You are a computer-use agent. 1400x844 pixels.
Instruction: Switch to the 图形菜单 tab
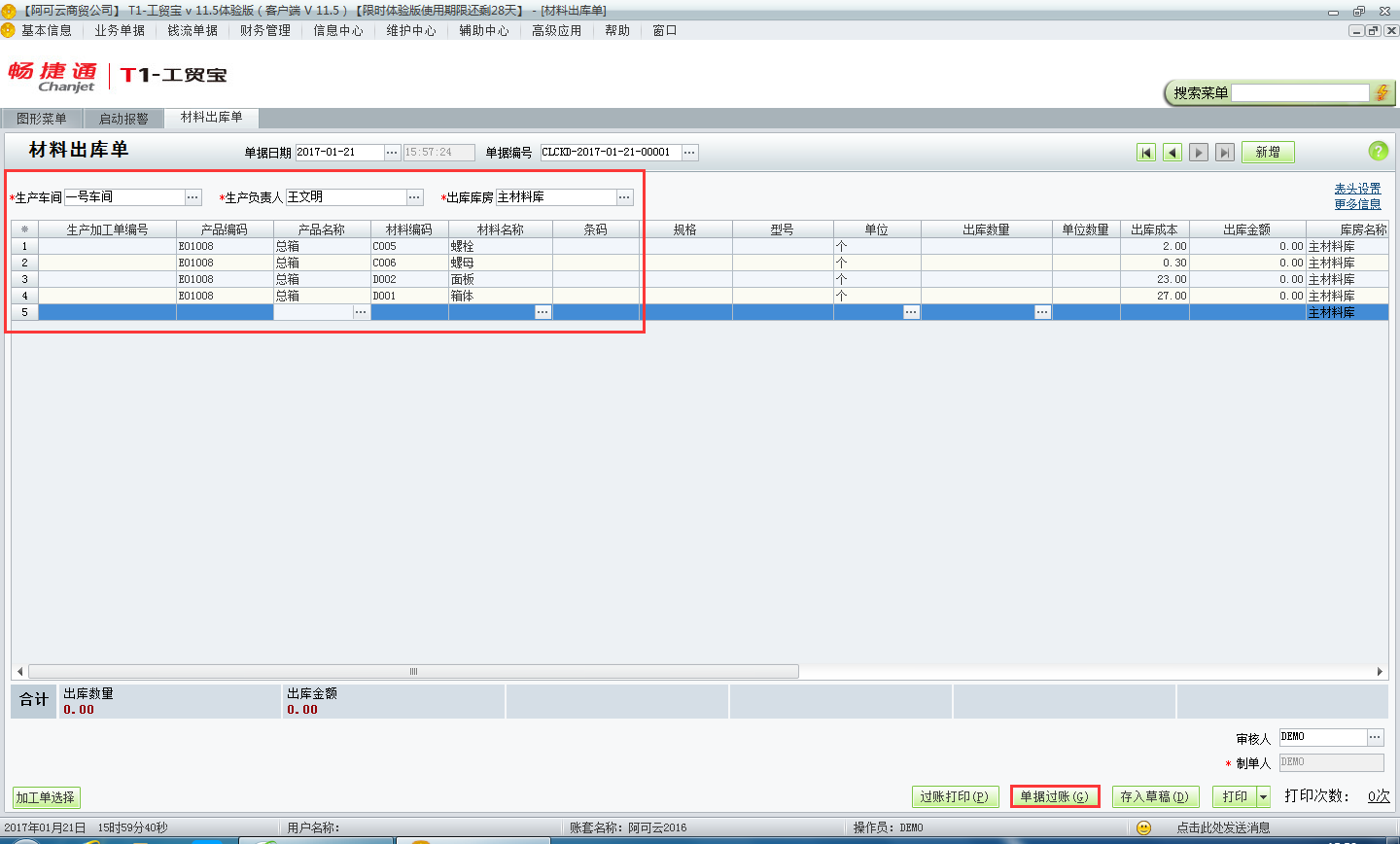click(42, 119)
